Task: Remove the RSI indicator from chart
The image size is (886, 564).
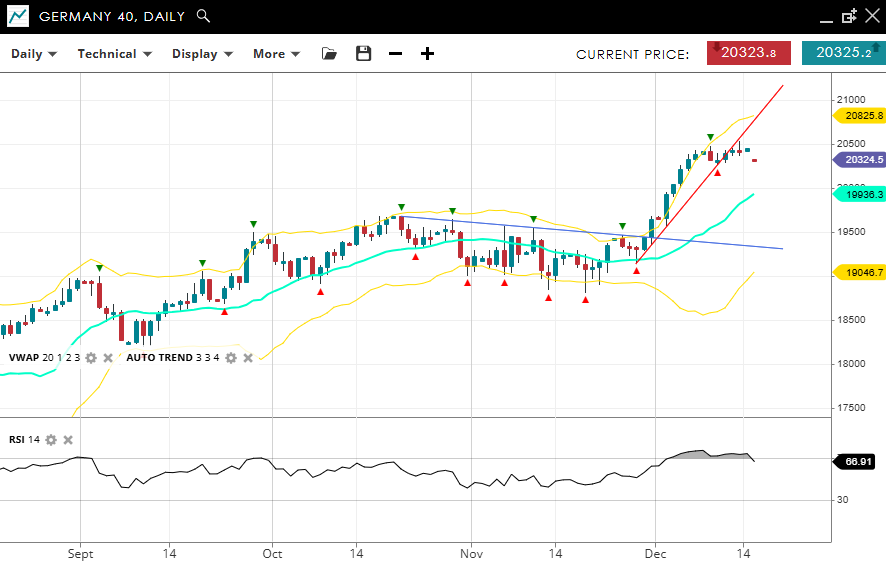Action: click(x=68, y=440)
